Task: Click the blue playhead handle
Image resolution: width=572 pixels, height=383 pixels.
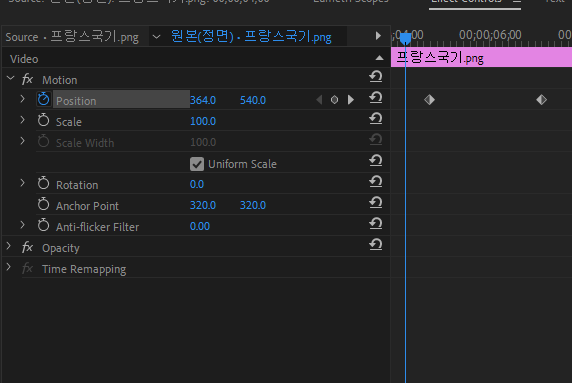Action: (x=405, y=38)
